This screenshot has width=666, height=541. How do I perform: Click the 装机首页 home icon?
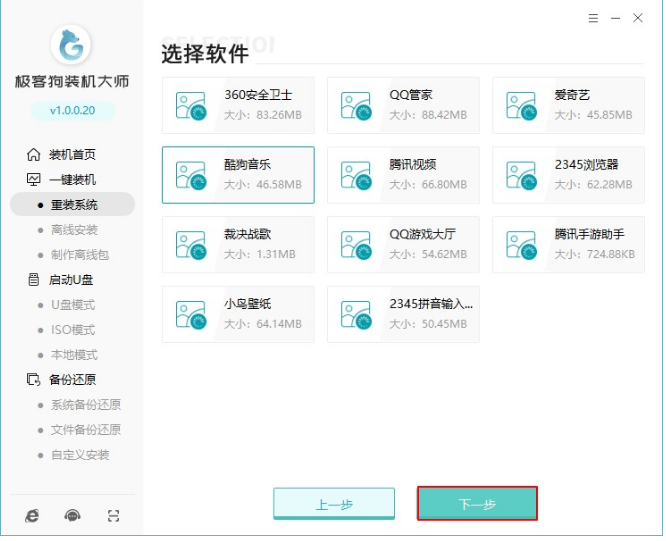[33, 154]
